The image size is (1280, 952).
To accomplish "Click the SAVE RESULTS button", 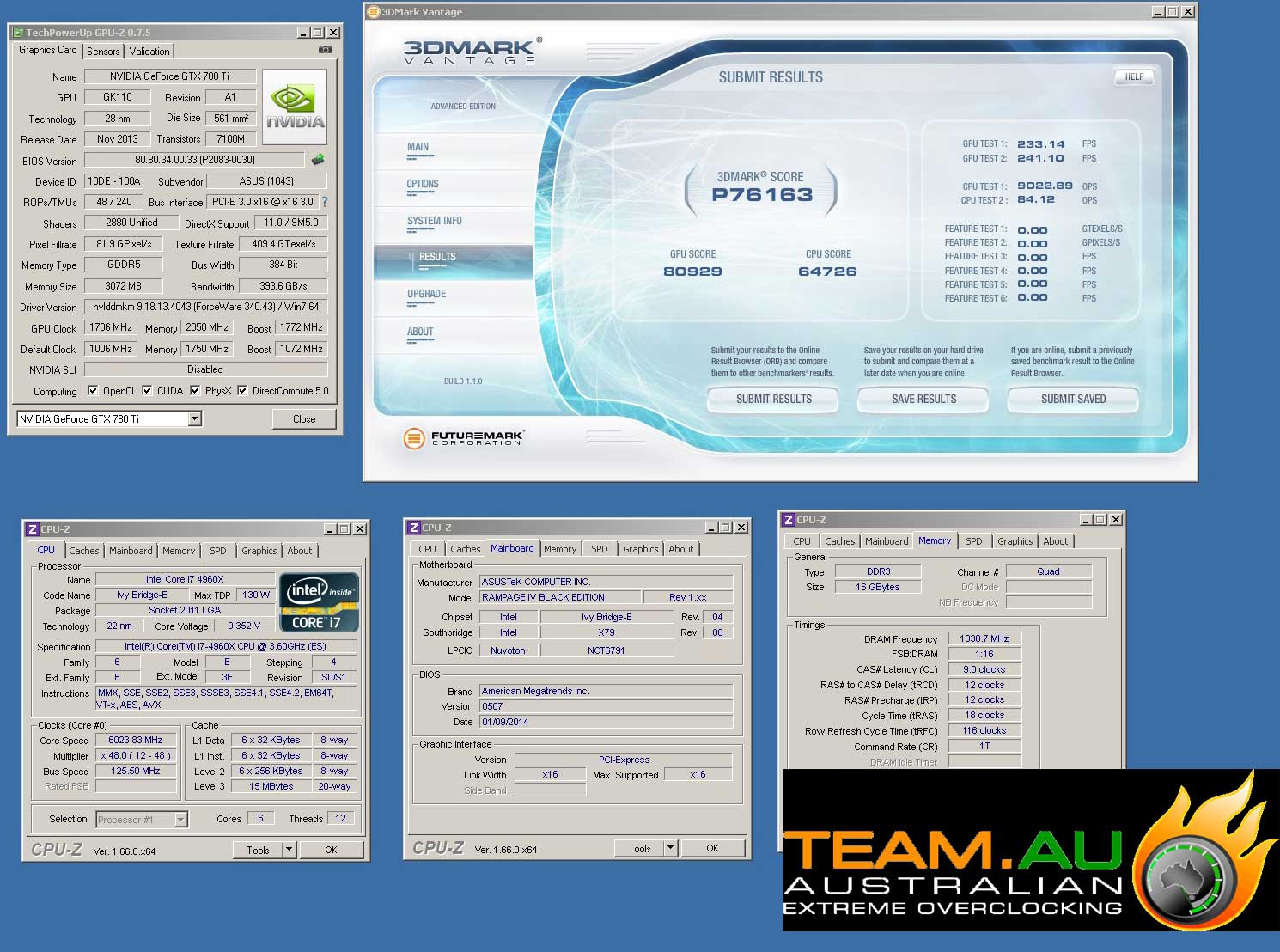I will [923, 399].
